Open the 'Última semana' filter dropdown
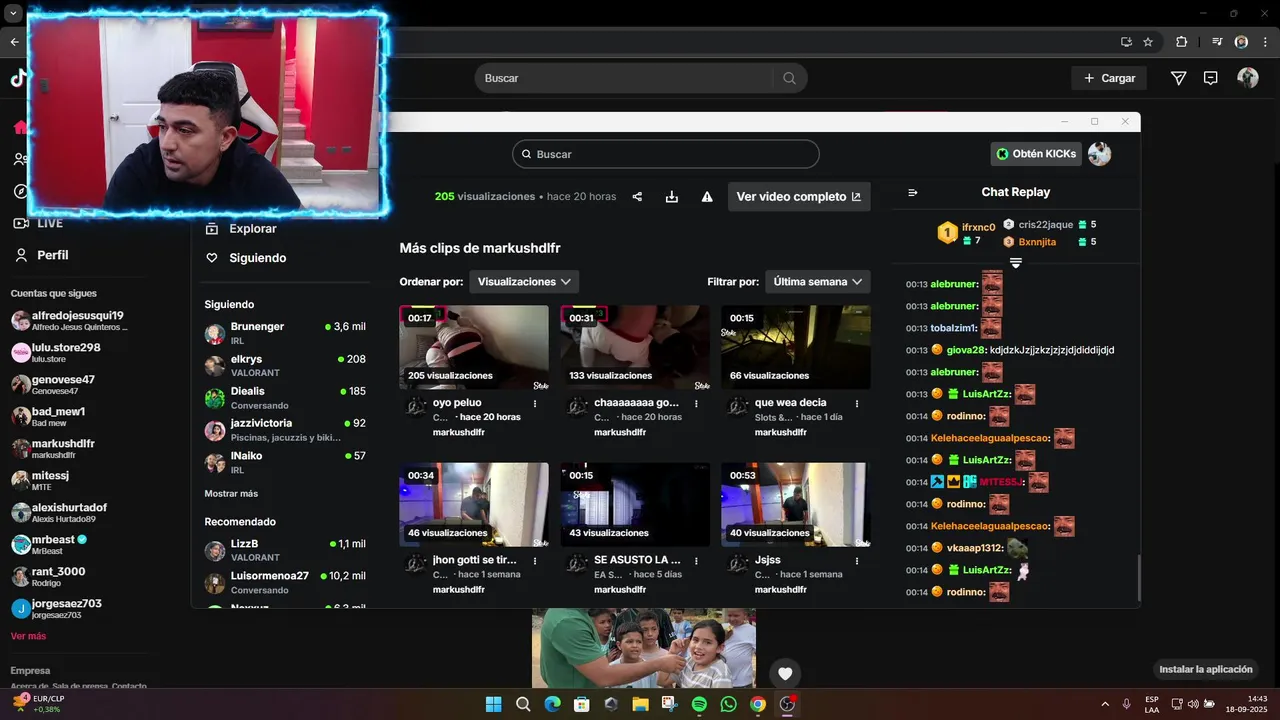This screenshot has height=720, width=1280. 818,282
